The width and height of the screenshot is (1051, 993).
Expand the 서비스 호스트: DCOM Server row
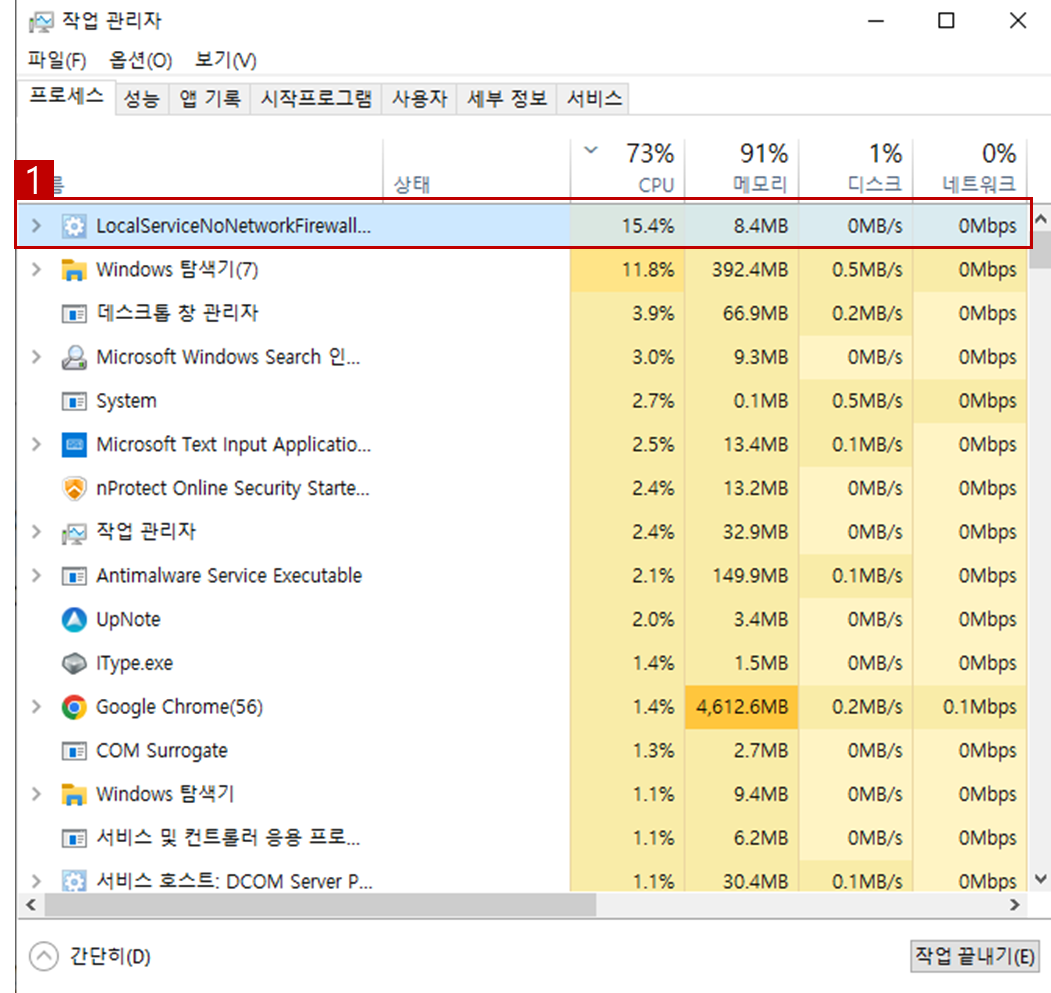36,880
